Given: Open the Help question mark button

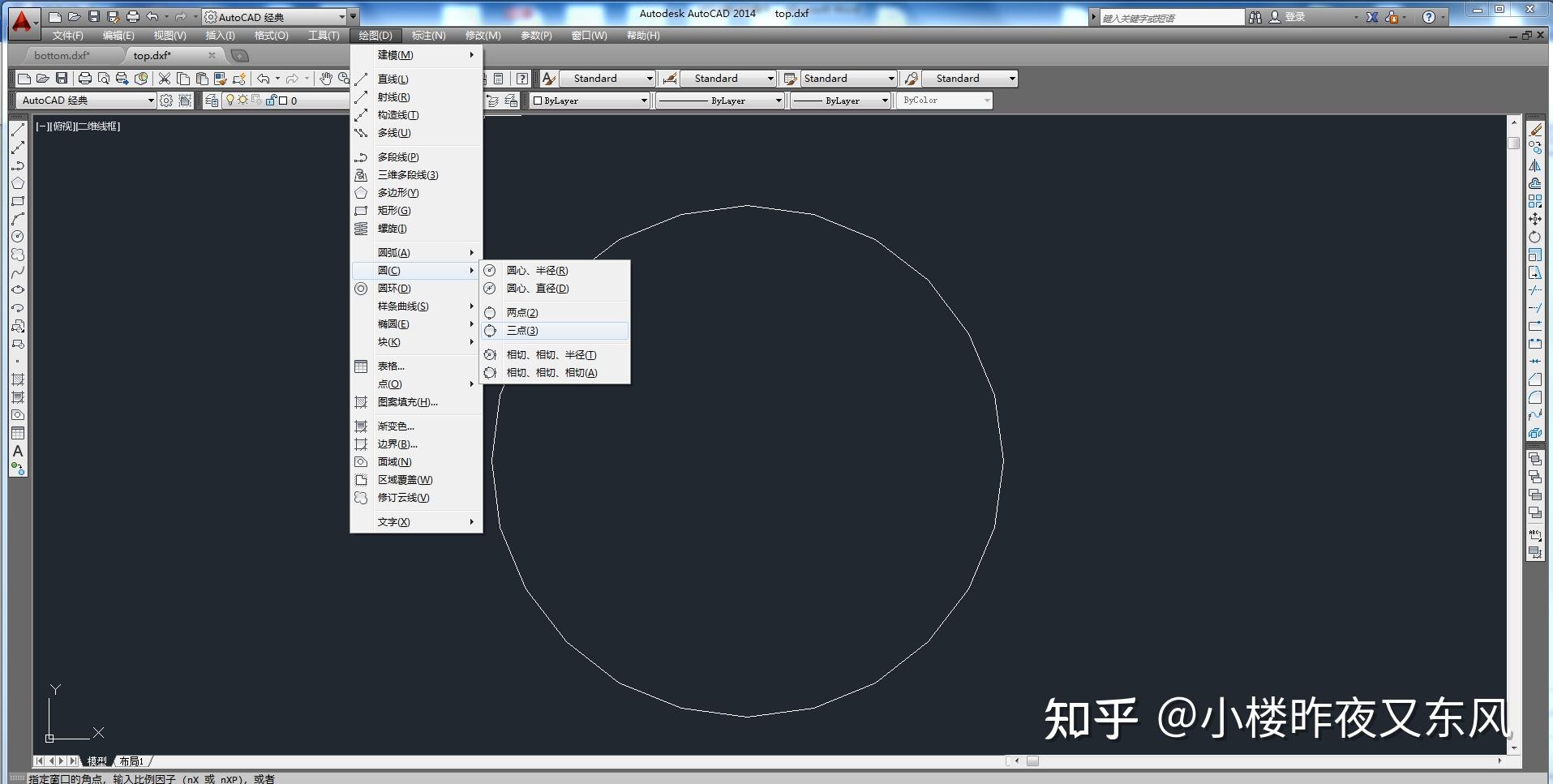Looking at the screenshot, I should (1431, 15).
